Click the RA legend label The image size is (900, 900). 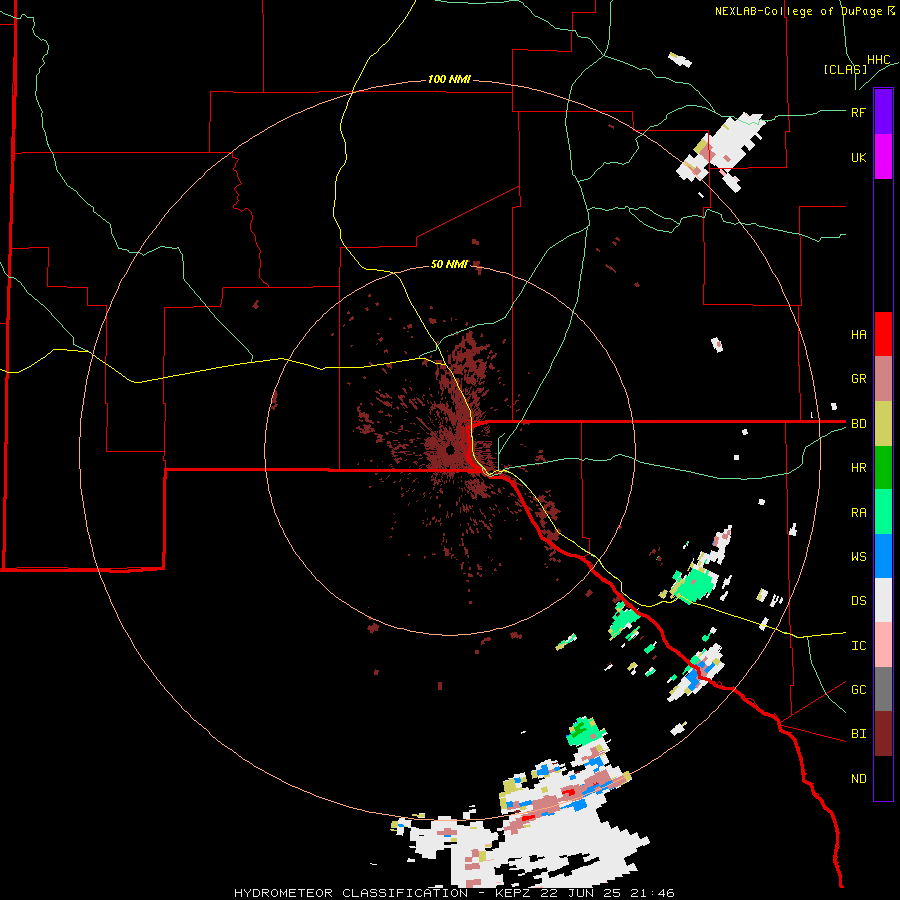tap(858, 513)
